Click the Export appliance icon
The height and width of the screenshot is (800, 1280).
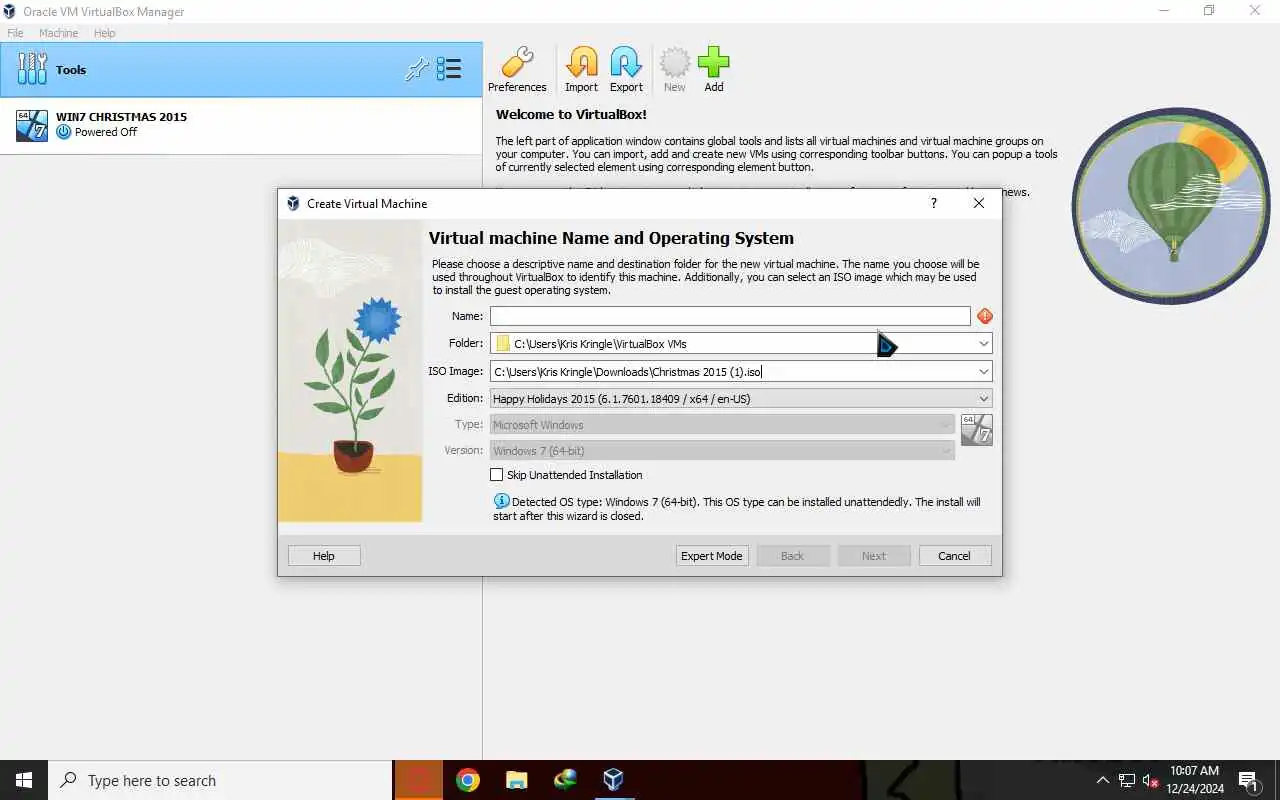click(626, 63)
